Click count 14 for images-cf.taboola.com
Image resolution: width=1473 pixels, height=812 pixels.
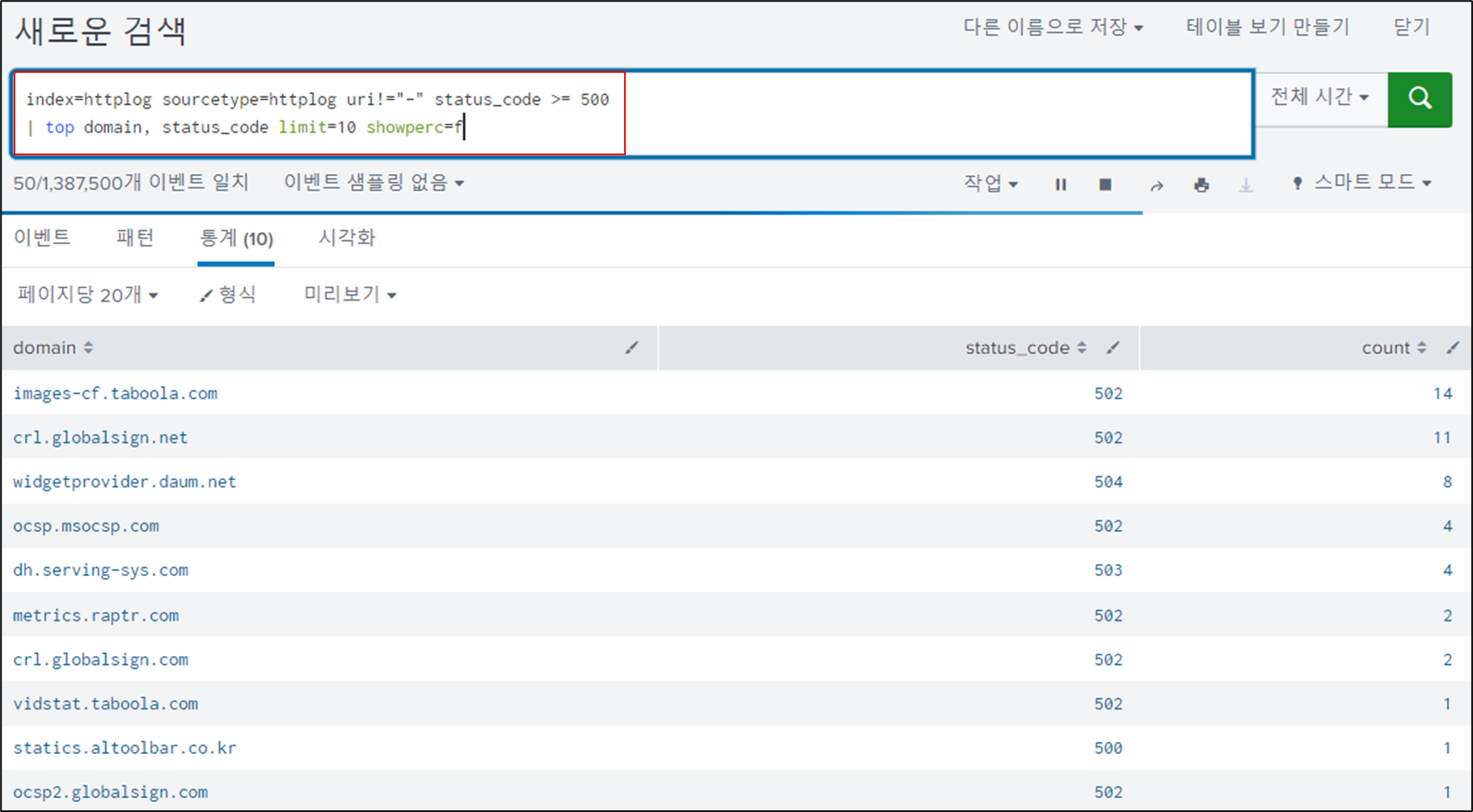click(x=1442, y=393)
